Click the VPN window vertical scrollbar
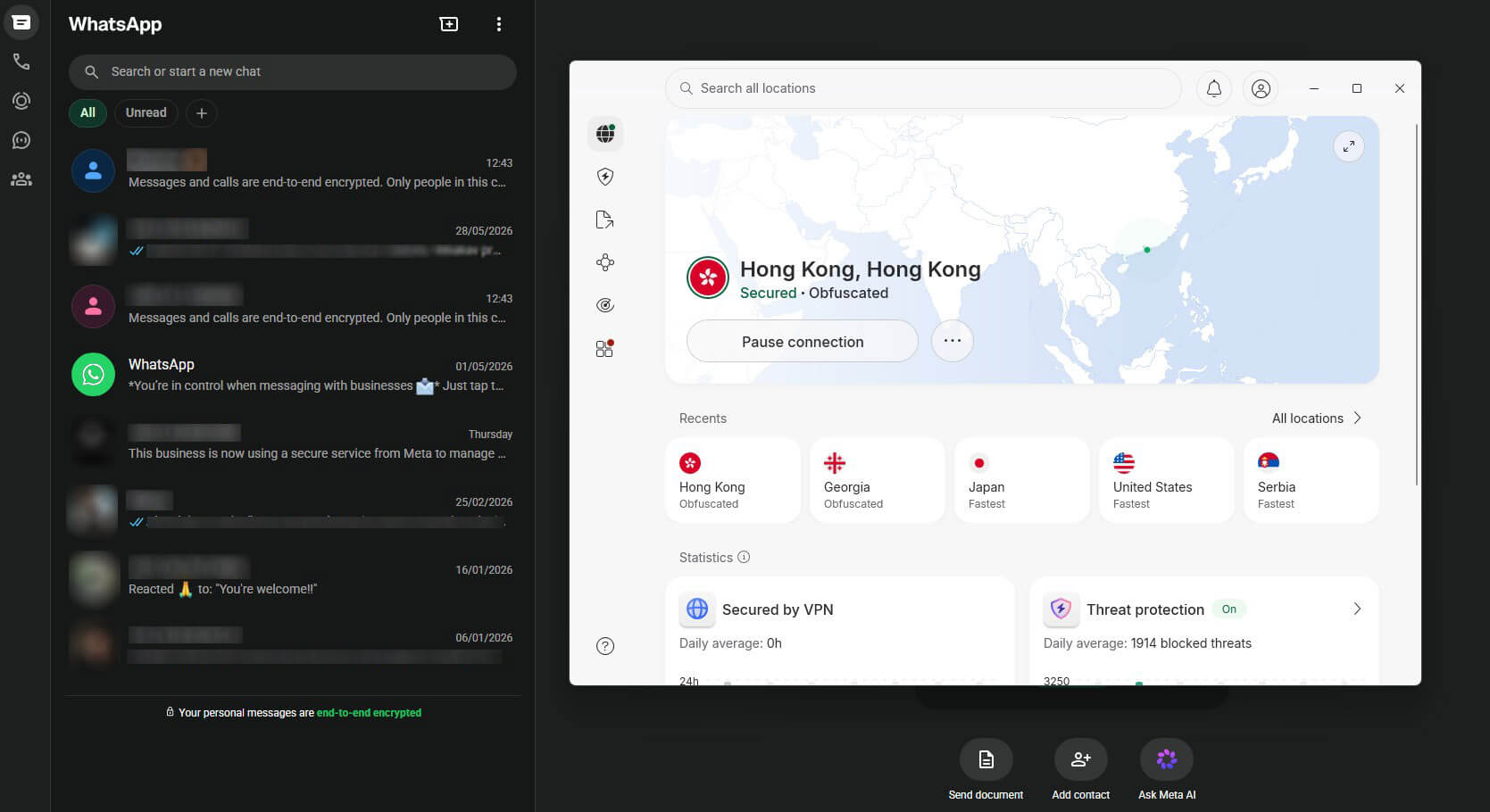Viewport: 1490px width, 812px height. coord(1417,303)
